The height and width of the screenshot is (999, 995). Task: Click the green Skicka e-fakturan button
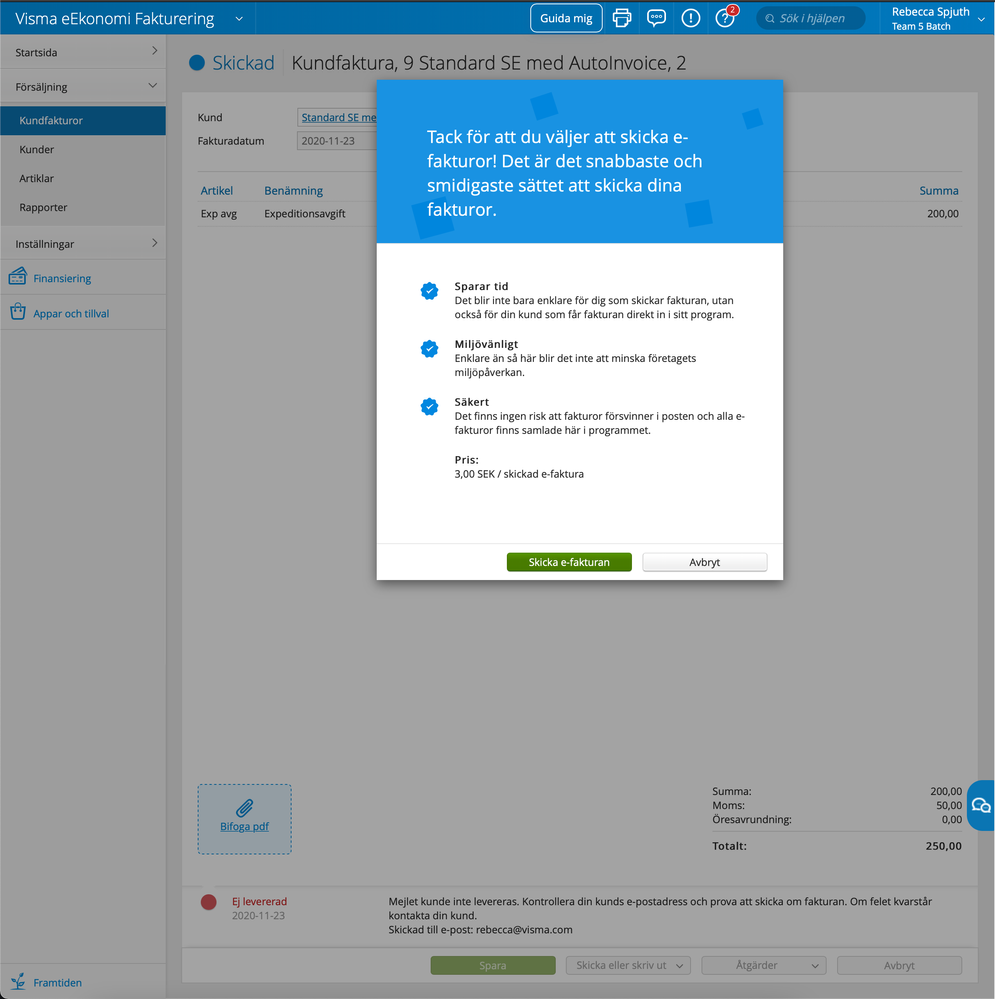(x=569, y=562)
